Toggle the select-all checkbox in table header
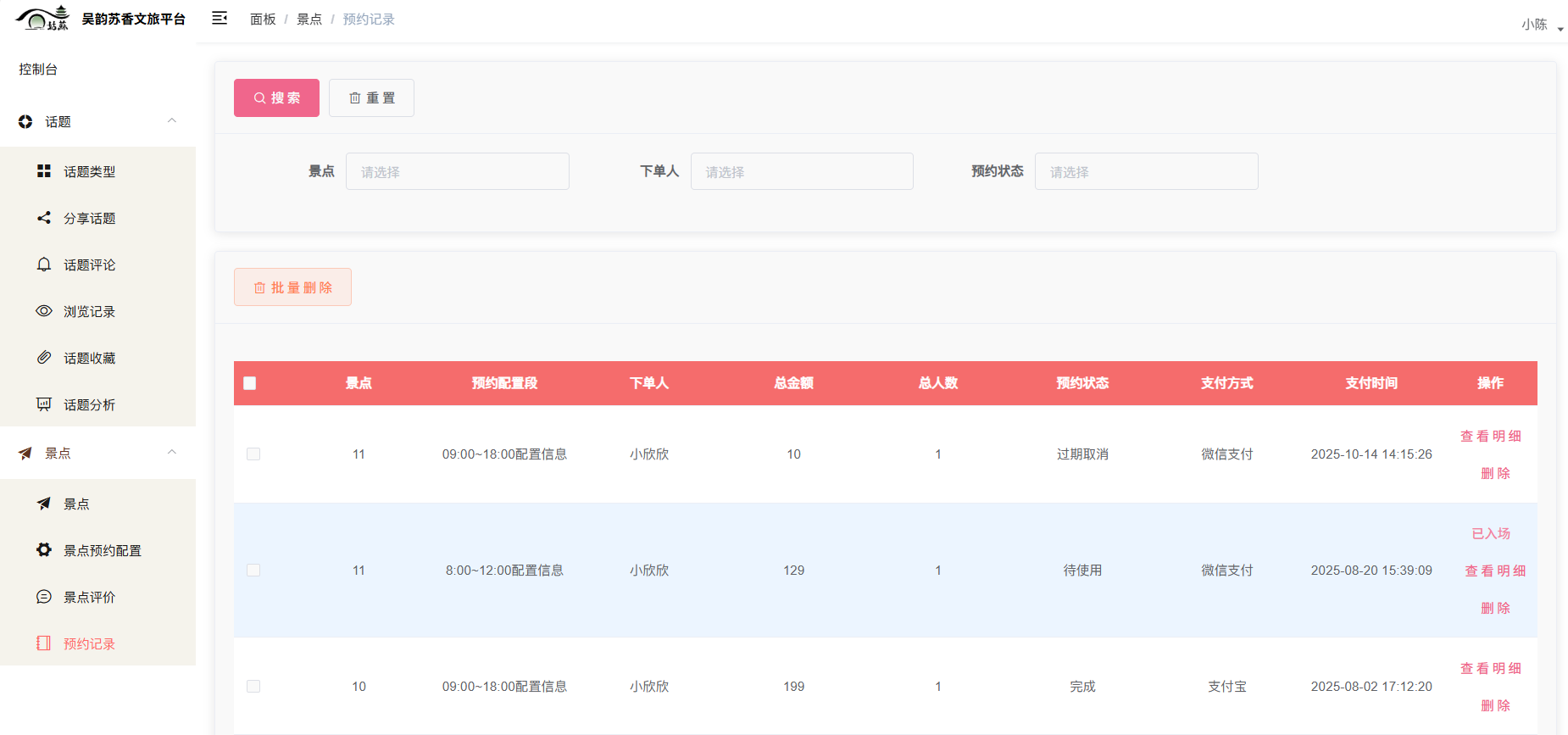1568x735 pixels. [250, 383]
